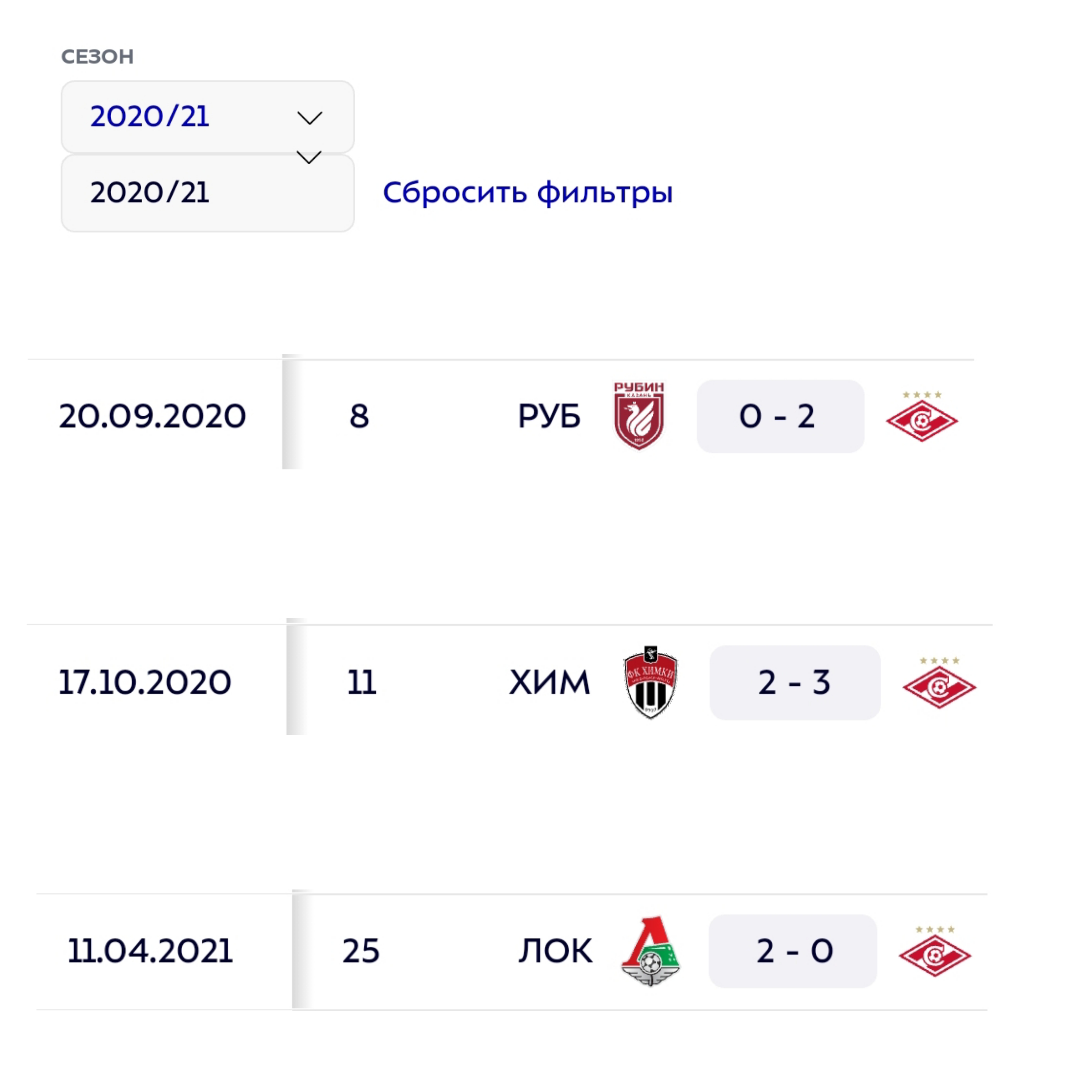Click the FC Khimki club crest
Viewport: 1092px width, 1092px height.
point(650,682)
